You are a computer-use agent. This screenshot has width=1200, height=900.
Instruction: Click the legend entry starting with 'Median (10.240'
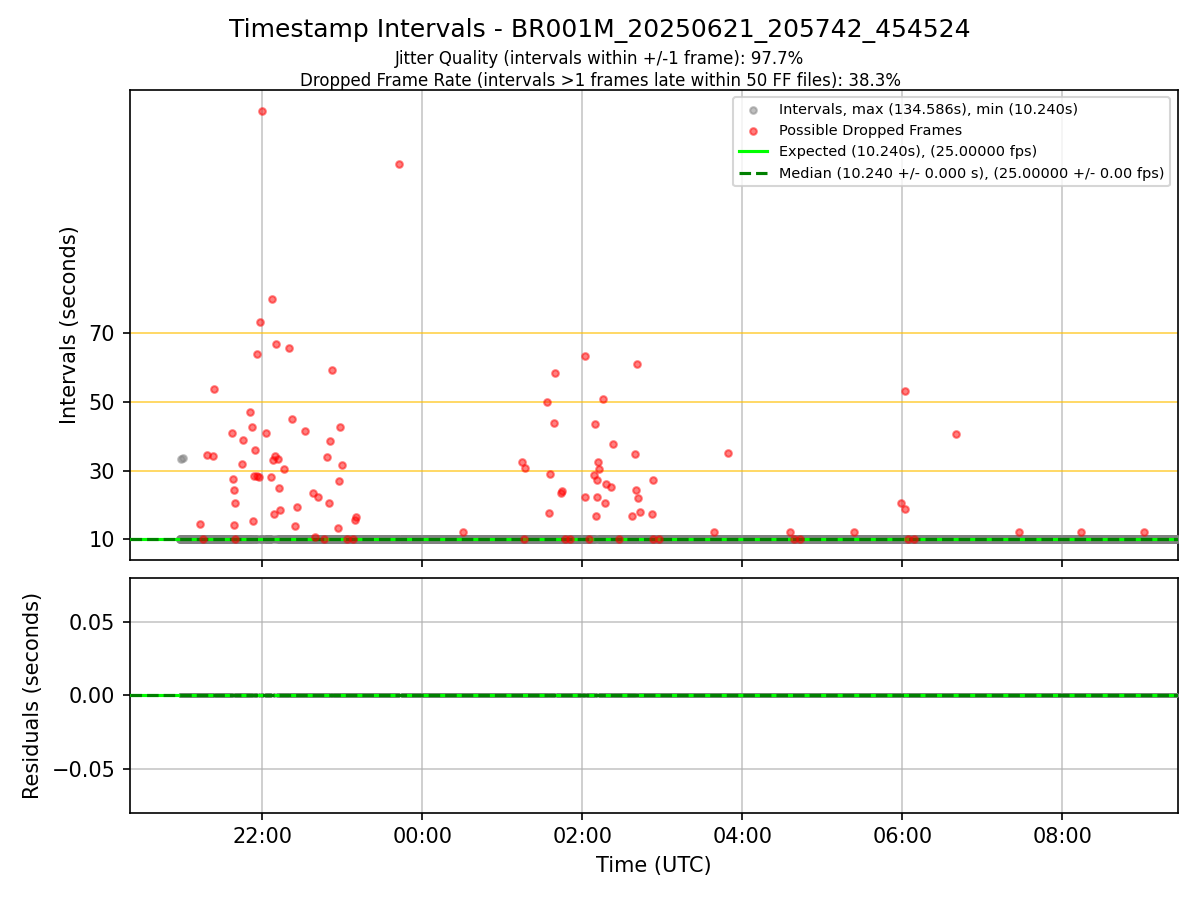tap(971, 173)
